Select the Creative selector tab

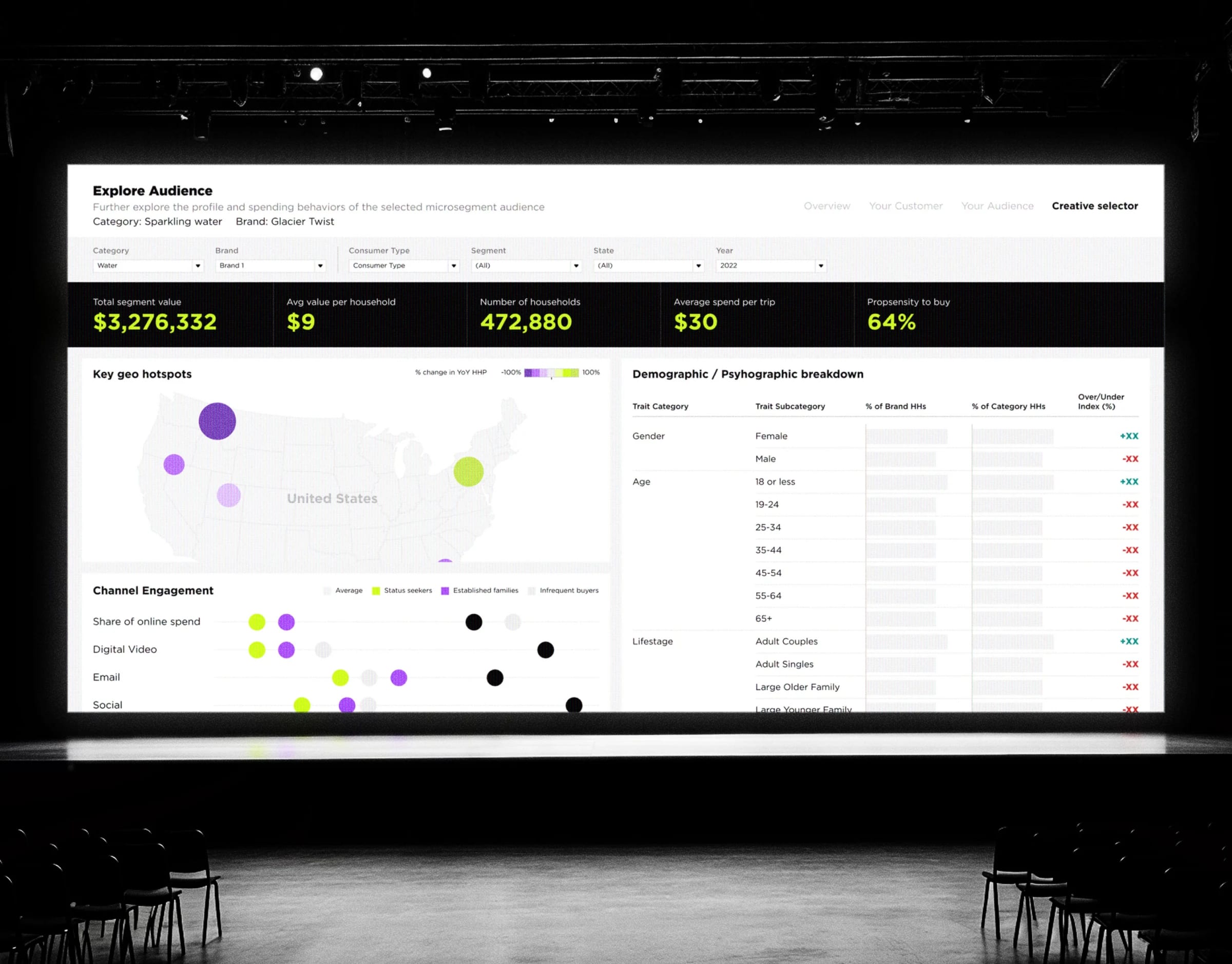click(1095, 206)
